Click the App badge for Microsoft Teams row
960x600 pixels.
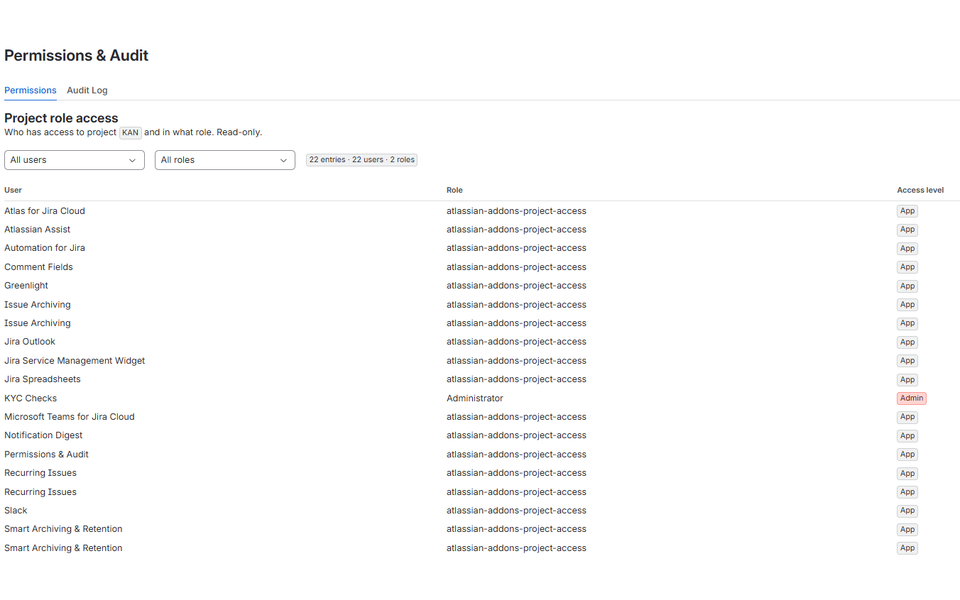(907, 417)
